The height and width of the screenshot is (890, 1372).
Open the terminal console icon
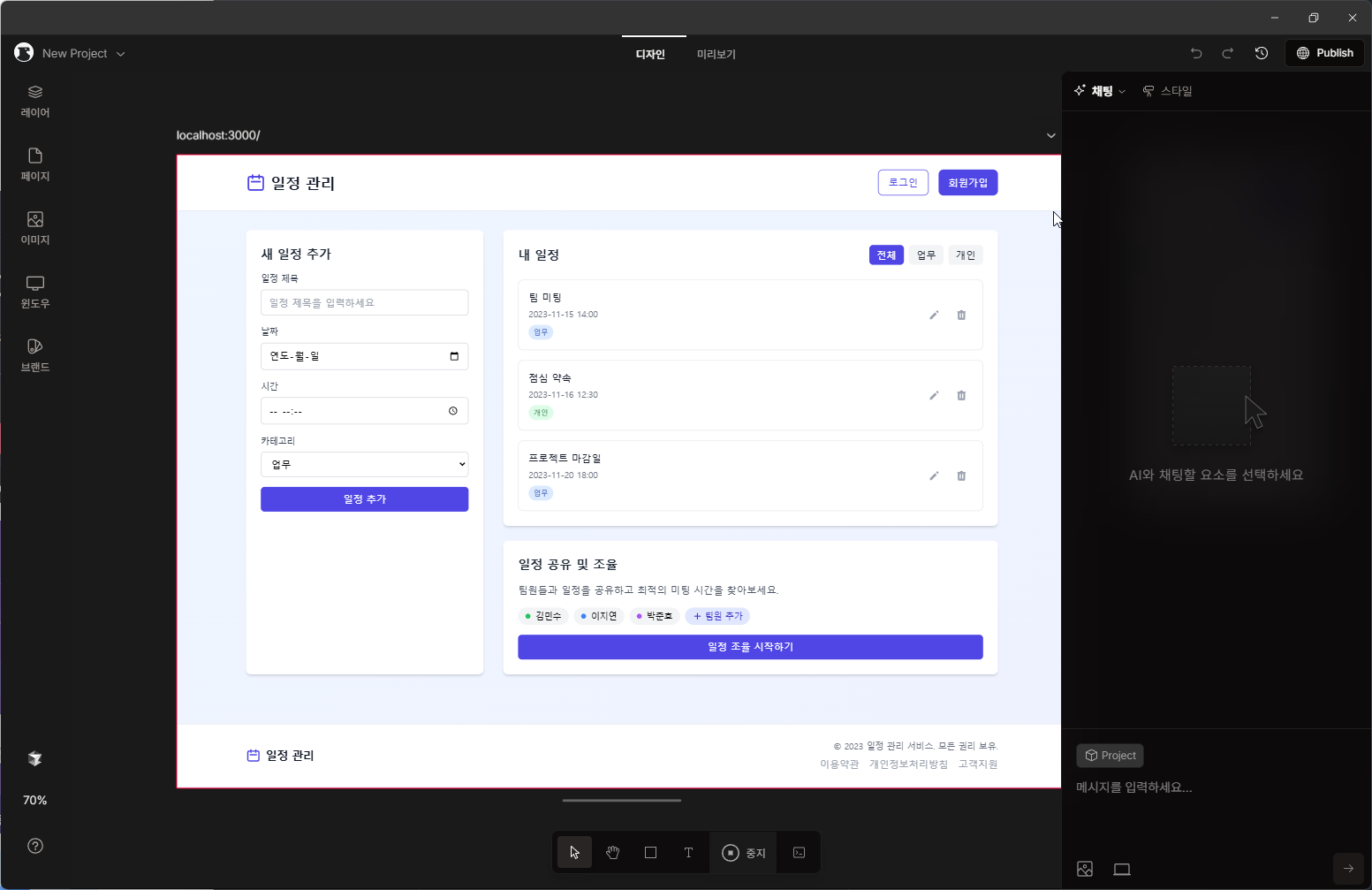(799, 852)
